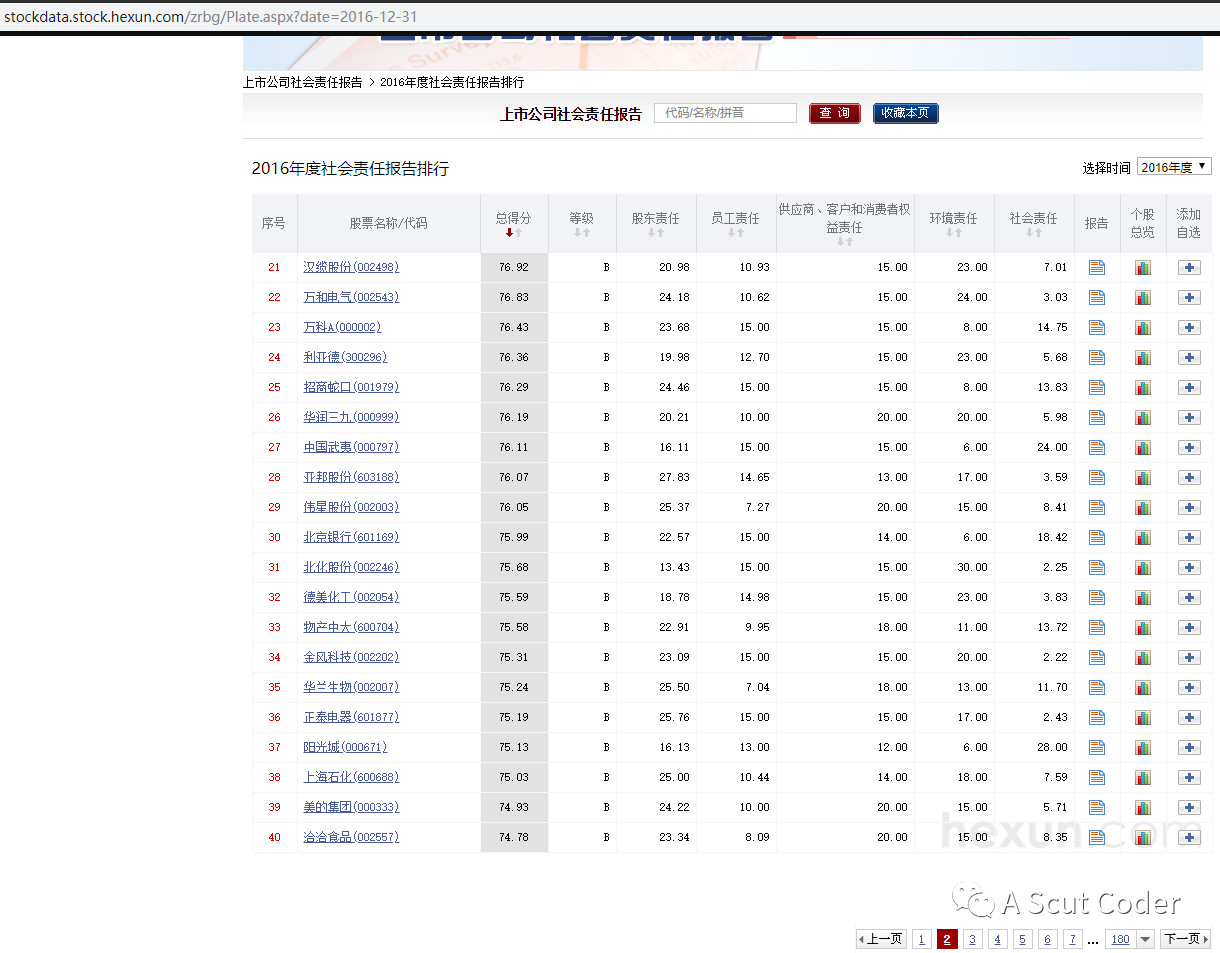Jump to last page 180
Screen dimensions: 1220x953
1120,939
